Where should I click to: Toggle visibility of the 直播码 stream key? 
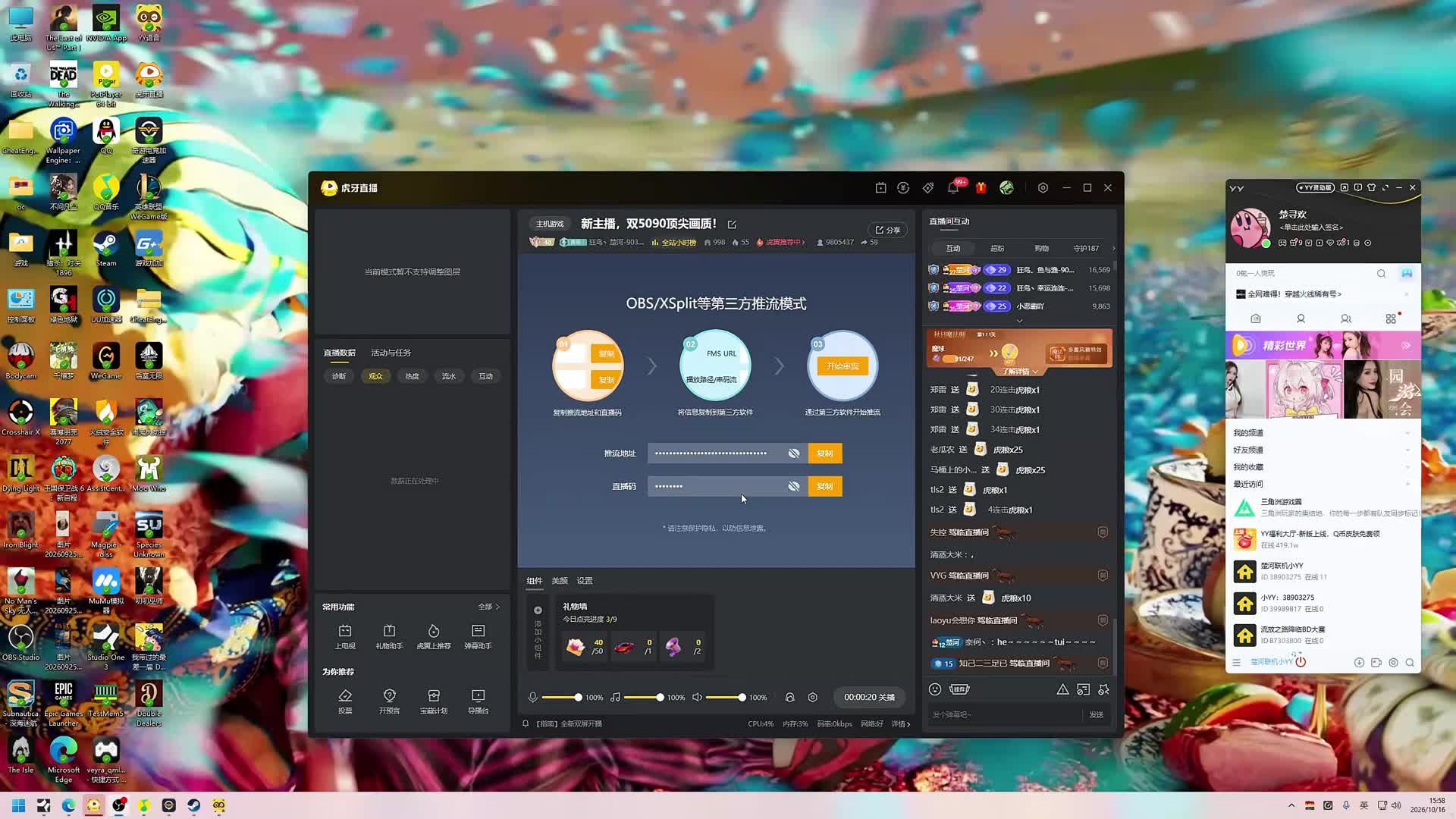coord(794,487)
